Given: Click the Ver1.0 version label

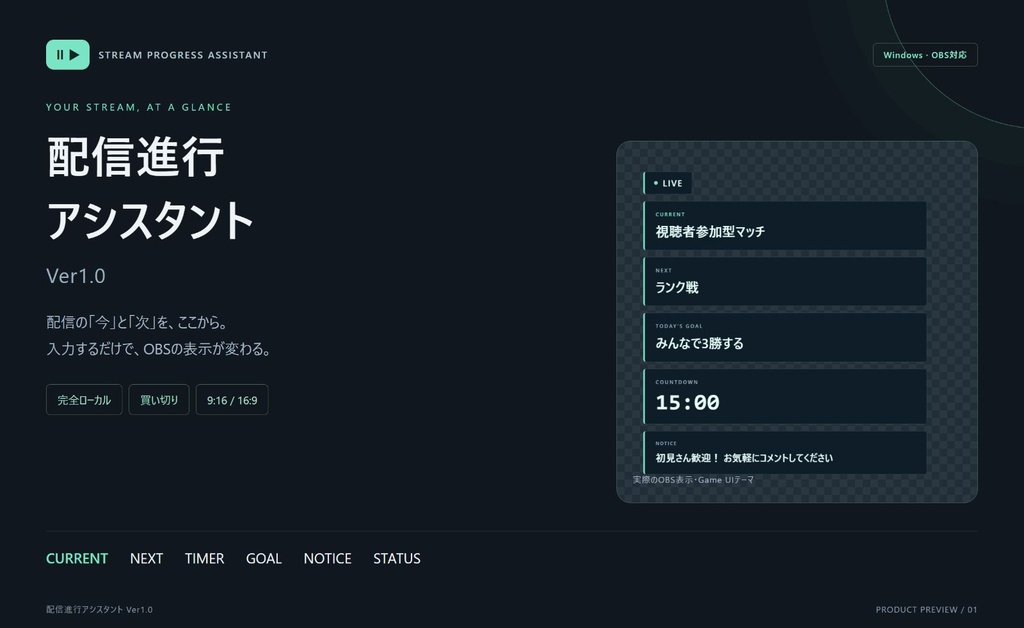Looking at the screenshot, I should click(x=76, y=276).
